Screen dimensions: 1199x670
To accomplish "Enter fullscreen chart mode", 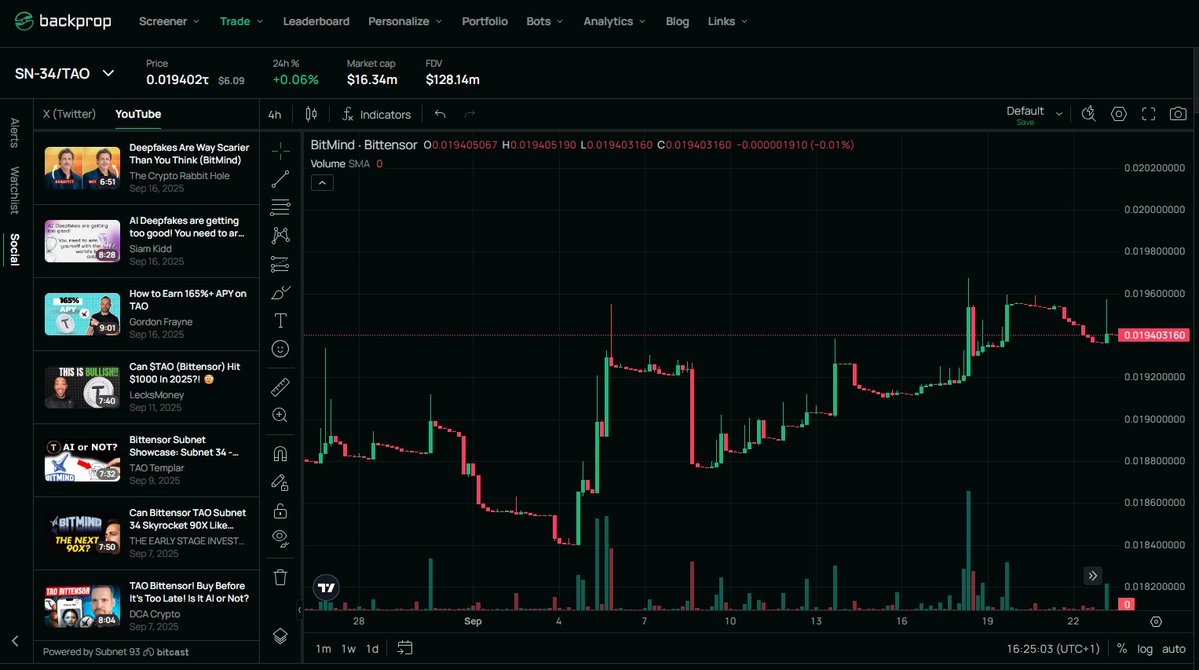I will pos(1149,114).
